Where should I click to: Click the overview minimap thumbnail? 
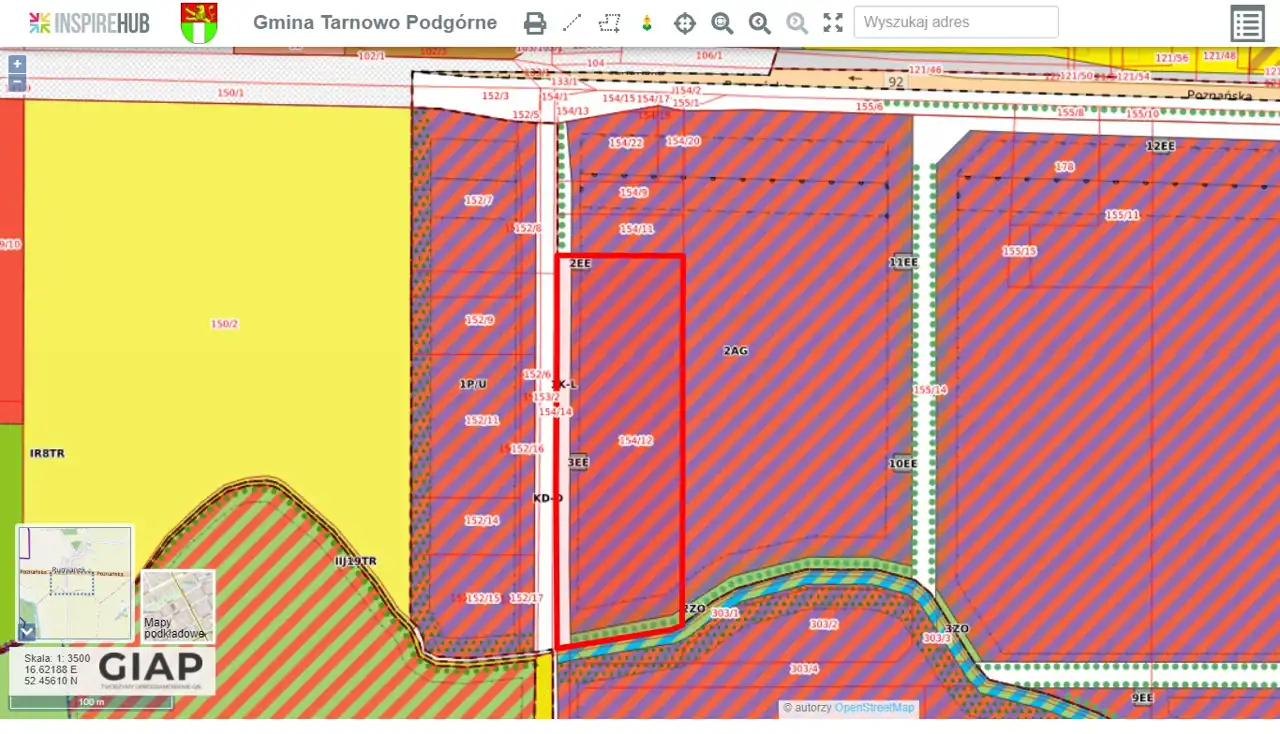click(x=75, y=580)
